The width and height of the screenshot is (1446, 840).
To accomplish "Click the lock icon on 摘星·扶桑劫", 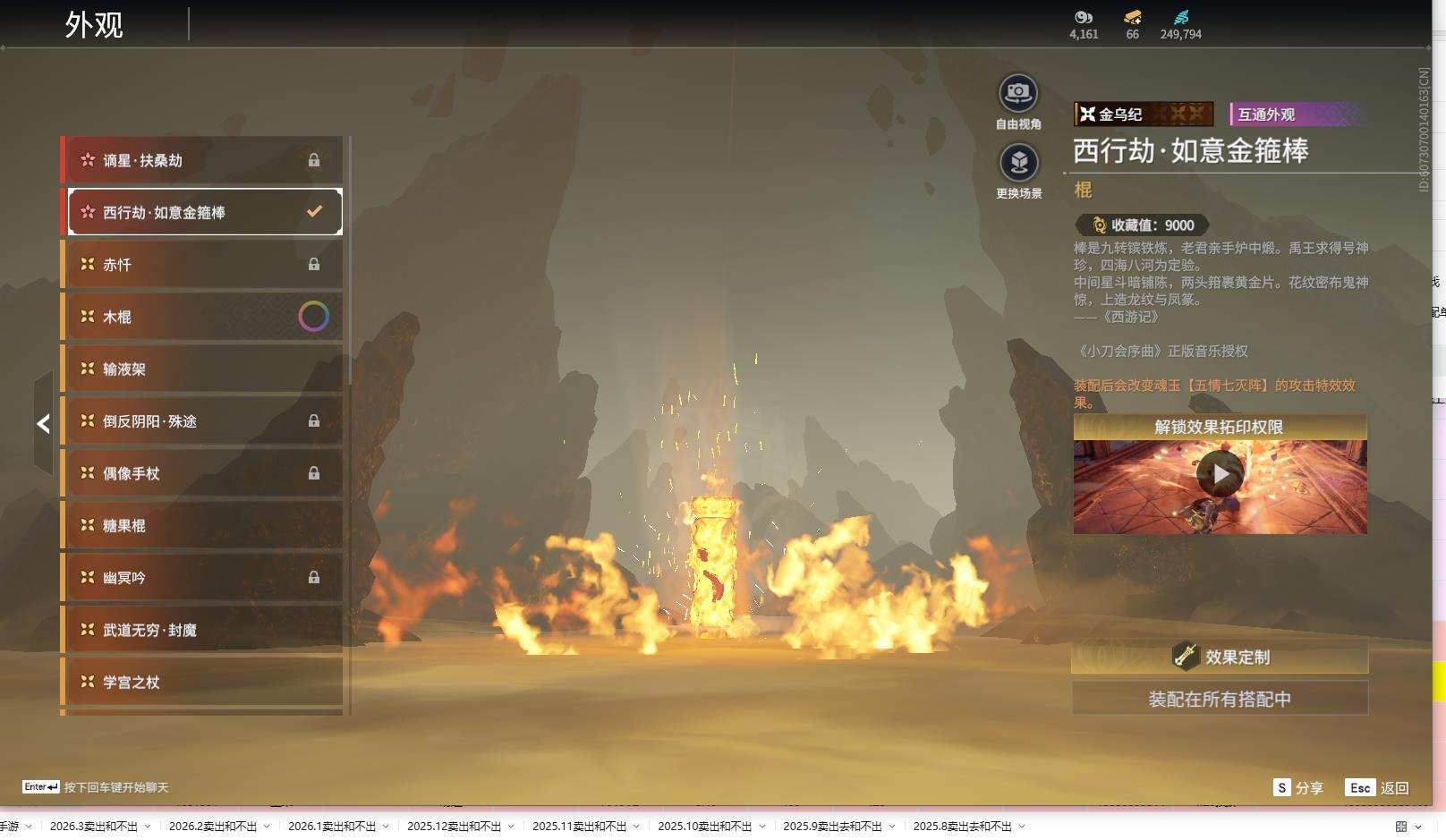I will click(x=314, y=160).
